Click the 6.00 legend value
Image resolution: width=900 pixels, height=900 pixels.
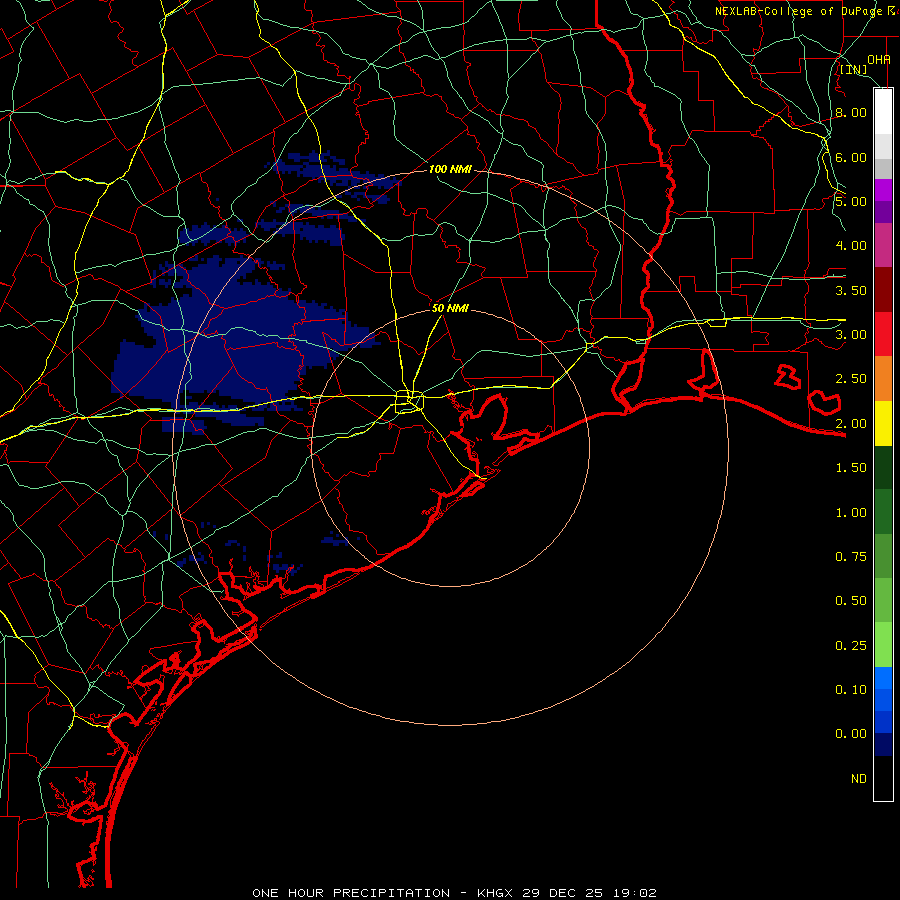tap(851, 157)
